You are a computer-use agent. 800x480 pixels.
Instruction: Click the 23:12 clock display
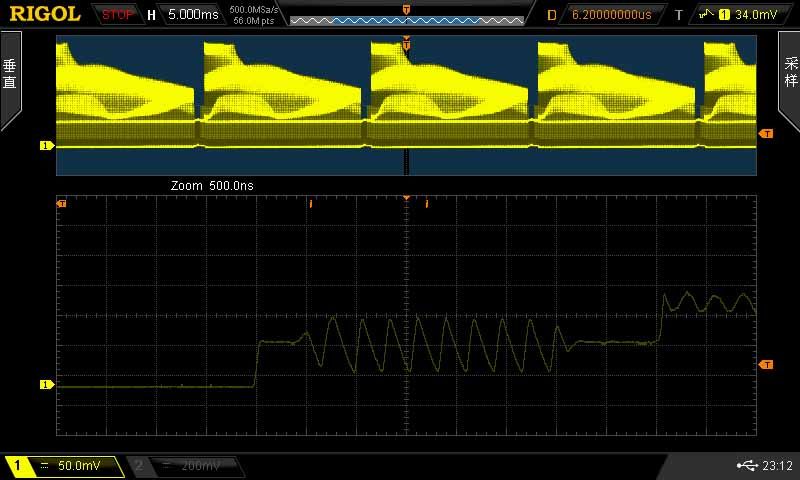[776, 465]
